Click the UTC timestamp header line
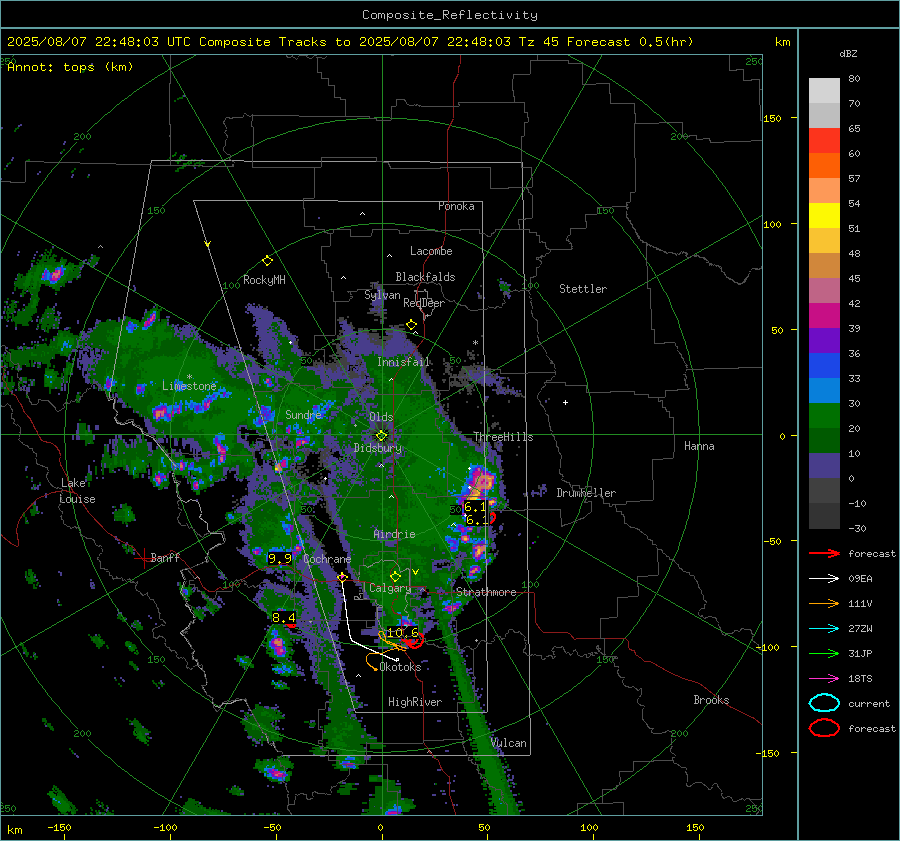This screenshot has height=841, width=900. point(350,42)
